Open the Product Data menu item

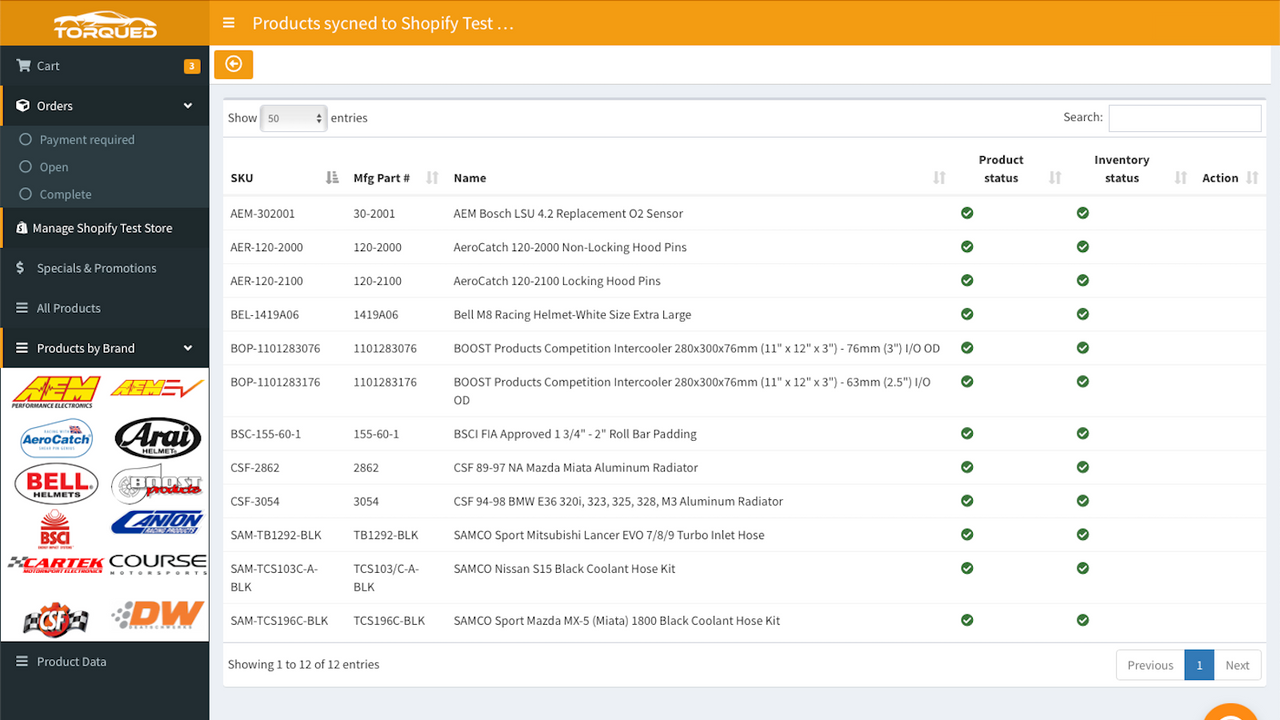pos(104,662)
